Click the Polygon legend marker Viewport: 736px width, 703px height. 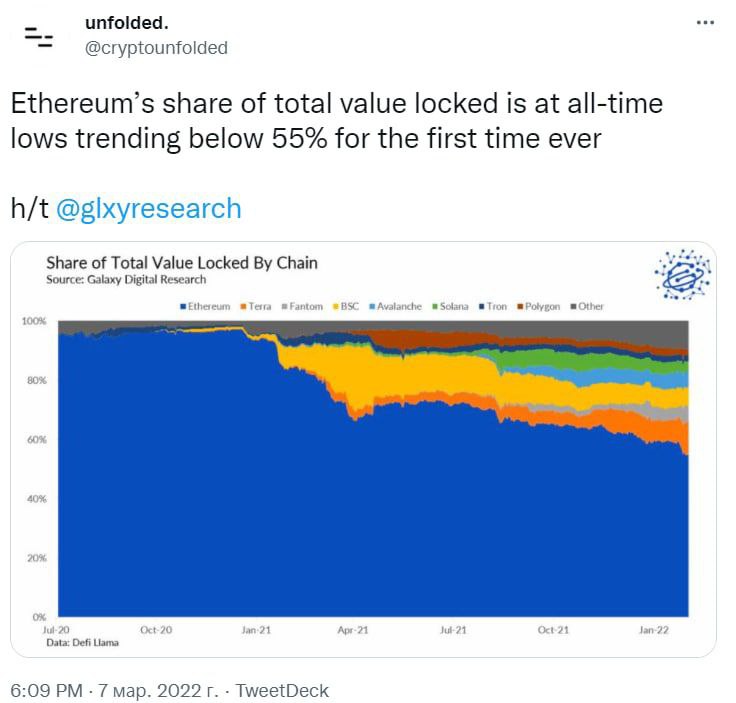pyautogui.click(x=521, y=306)
